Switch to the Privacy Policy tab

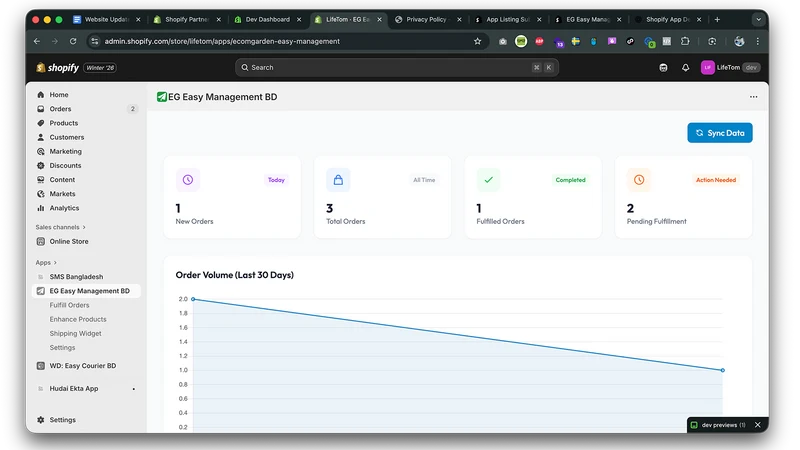pos(426,19)
